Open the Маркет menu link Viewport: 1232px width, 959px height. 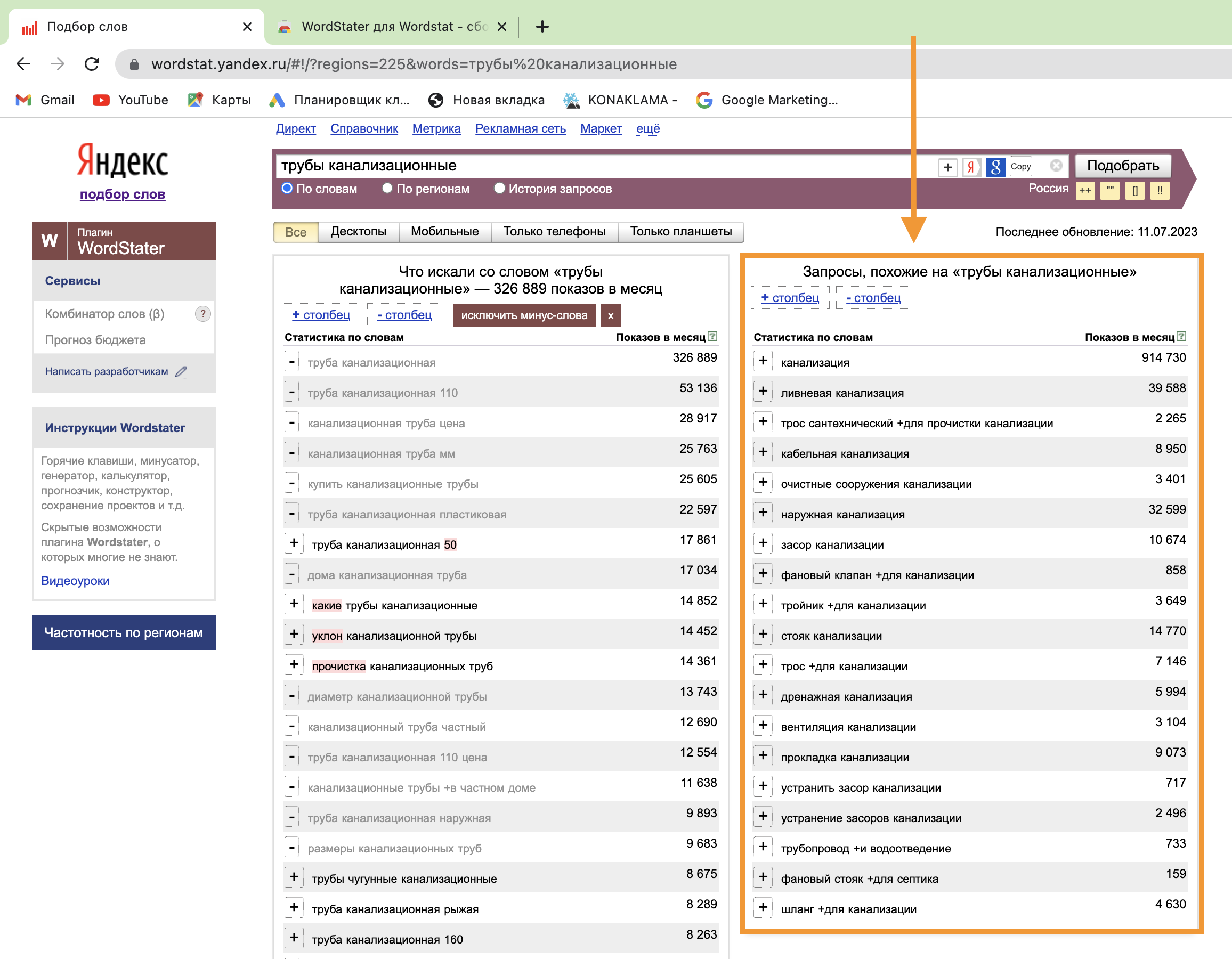coord(601,128)
